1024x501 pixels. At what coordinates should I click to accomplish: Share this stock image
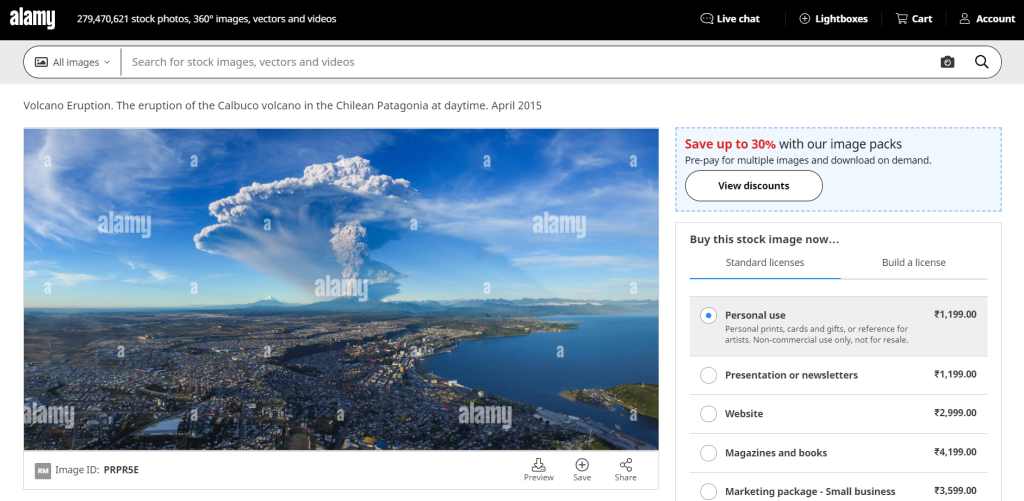(x=625, y=469)
